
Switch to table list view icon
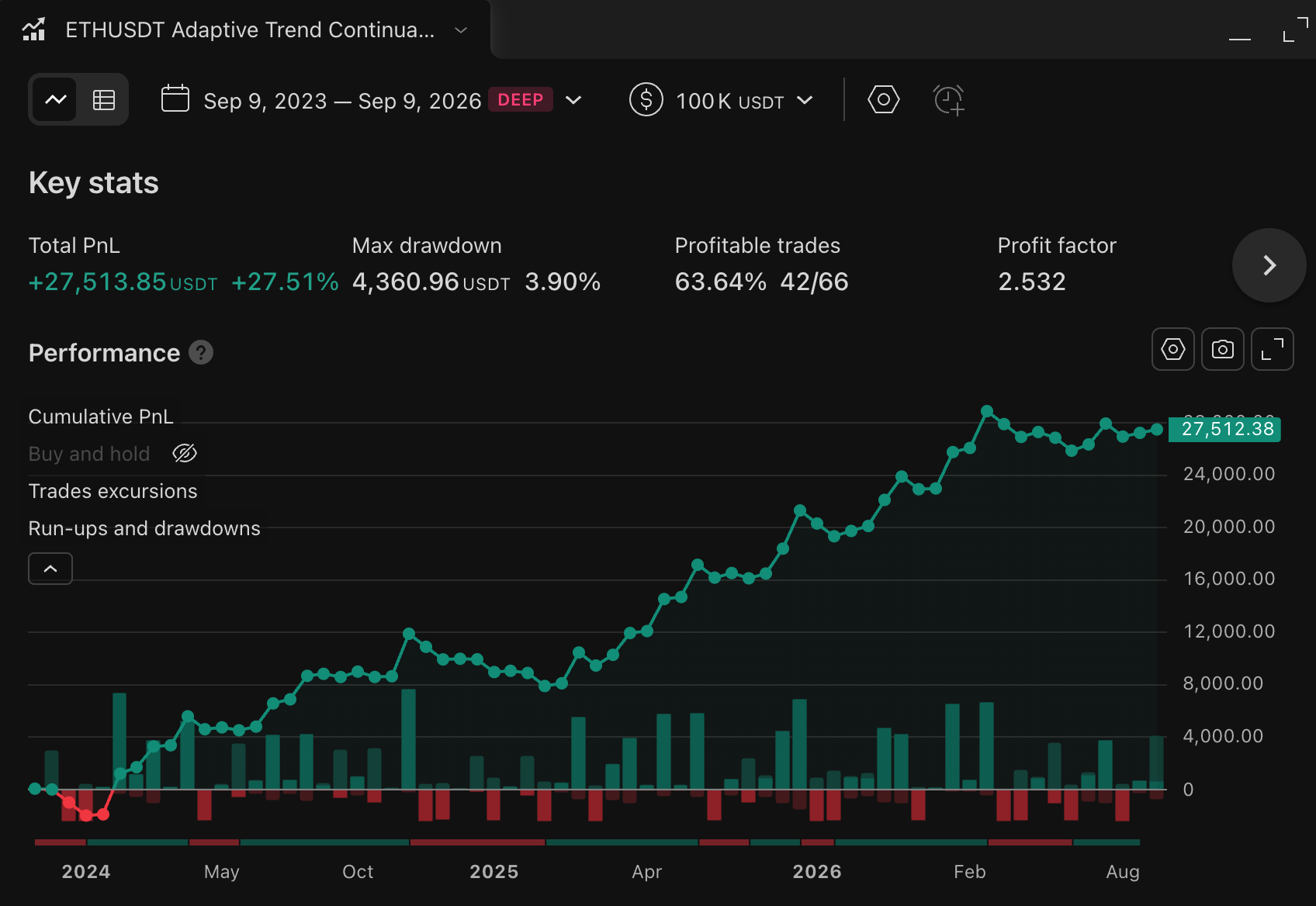(104, 99)
